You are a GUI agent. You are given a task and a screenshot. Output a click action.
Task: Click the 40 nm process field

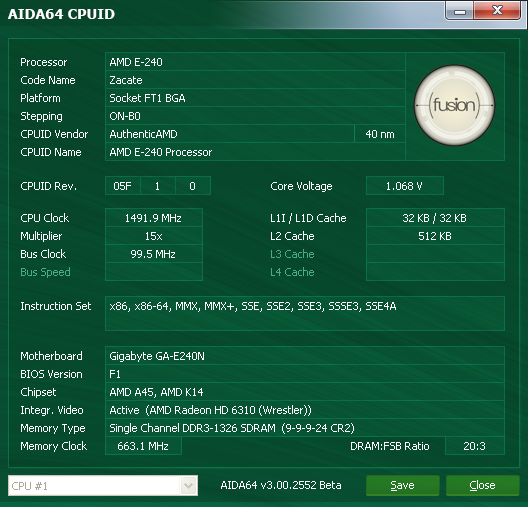pos(380,134)
